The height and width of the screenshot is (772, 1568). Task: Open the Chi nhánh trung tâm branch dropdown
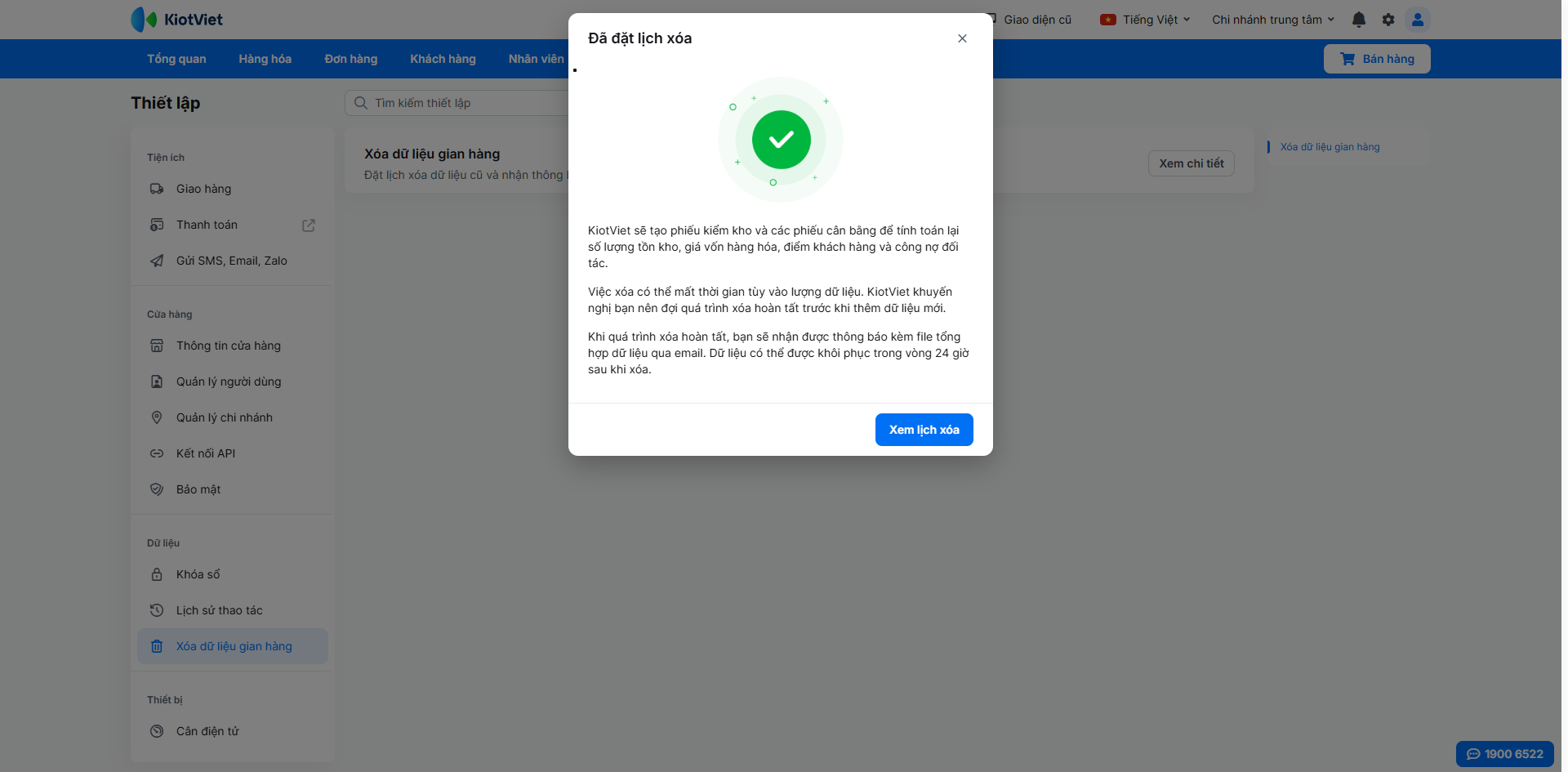point(1272,20)
